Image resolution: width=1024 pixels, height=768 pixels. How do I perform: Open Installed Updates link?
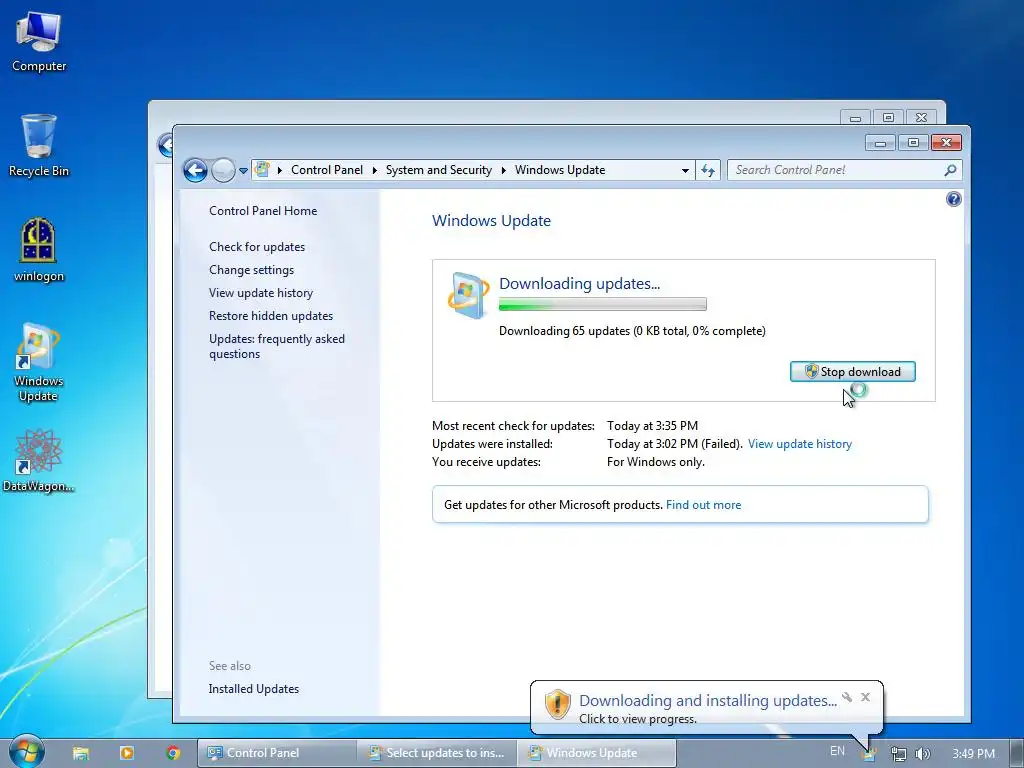(253, 689)
